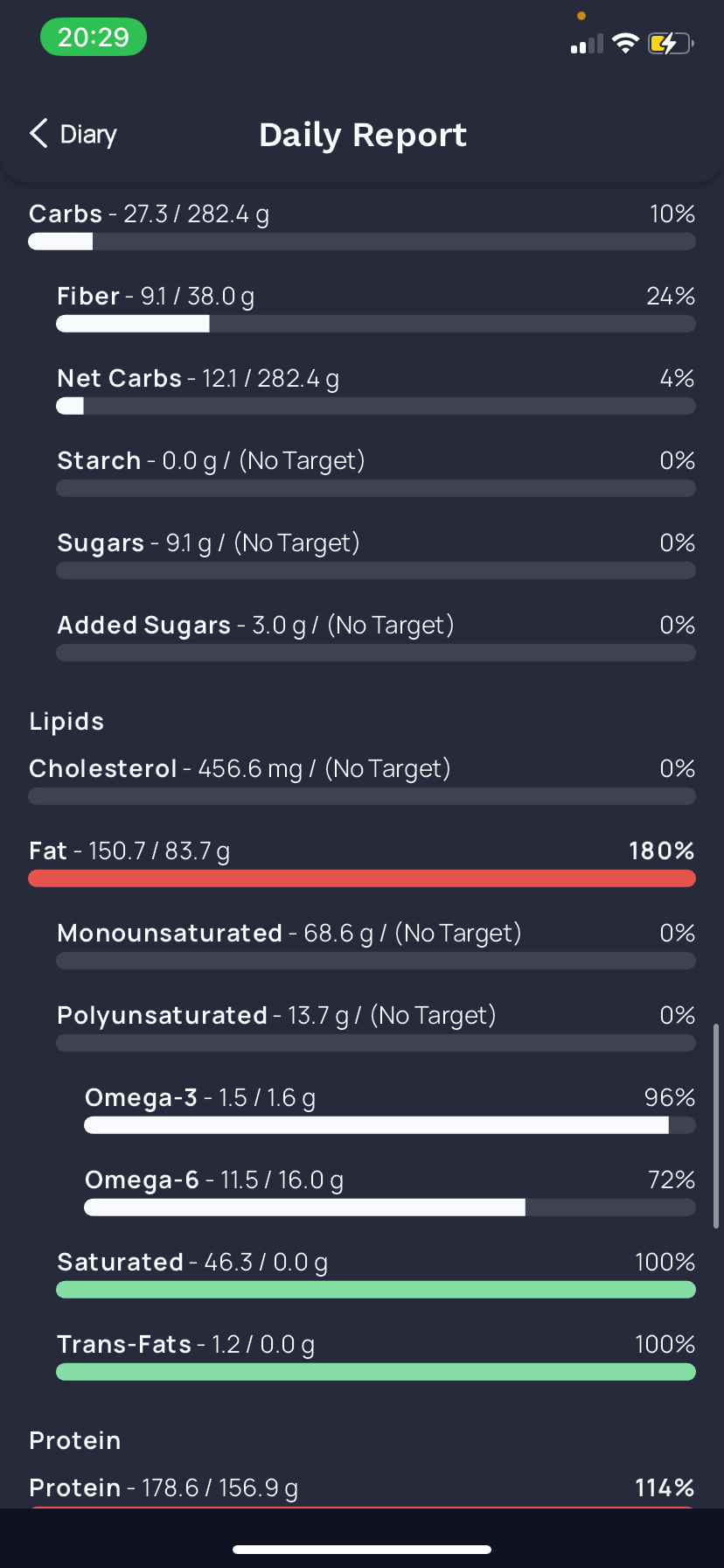Select the Omega-6 nutrient row

[390, 1192]
